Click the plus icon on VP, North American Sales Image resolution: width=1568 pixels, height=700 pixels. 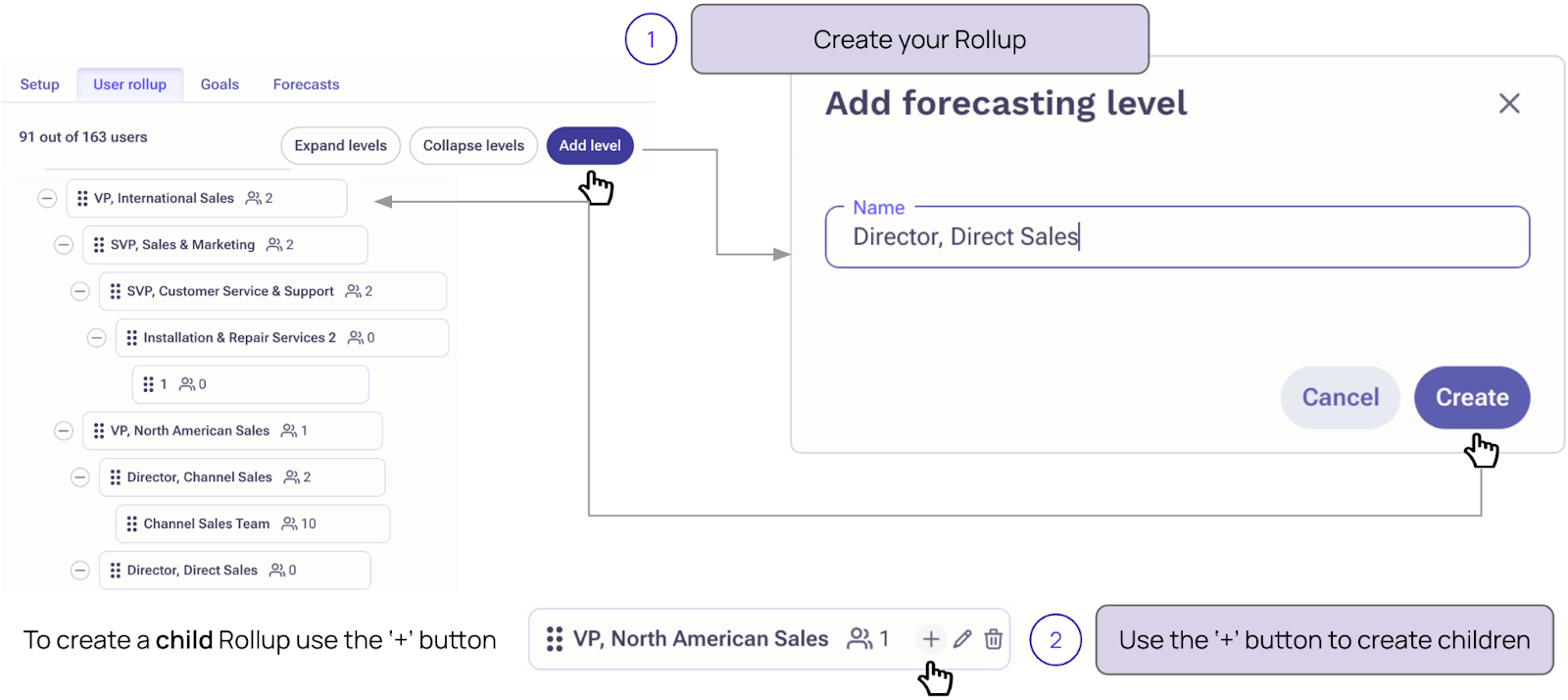click(x=930, y=639)
